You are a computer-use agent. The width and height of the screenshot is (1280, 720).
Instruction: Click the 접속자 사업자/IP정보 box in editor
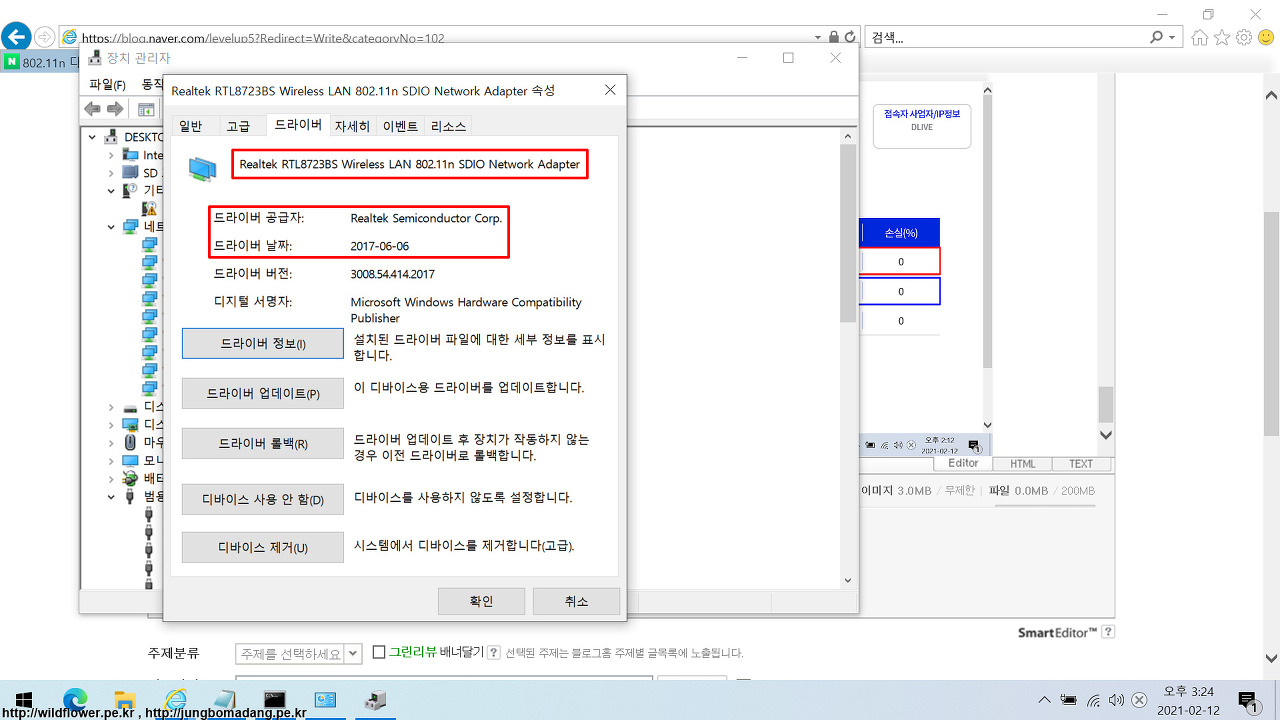pyautogui.click(x=922, y=127)
